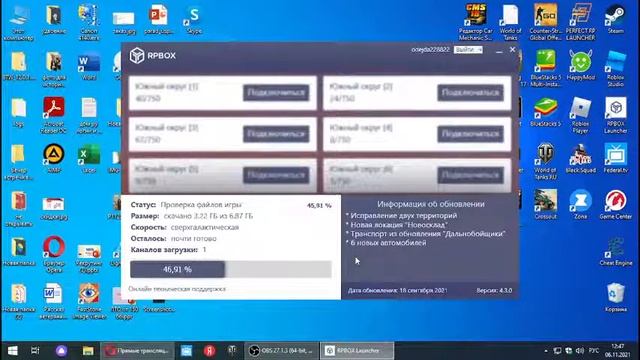Connect to Южный округ [5] server
The height and width of the screenshot is (360, 640).
pos(276,175)
